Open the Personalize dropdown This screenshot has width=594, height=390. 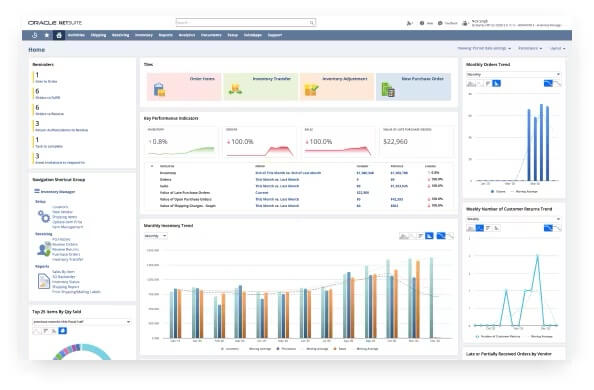pyautogui.click(x=530, y=49)
